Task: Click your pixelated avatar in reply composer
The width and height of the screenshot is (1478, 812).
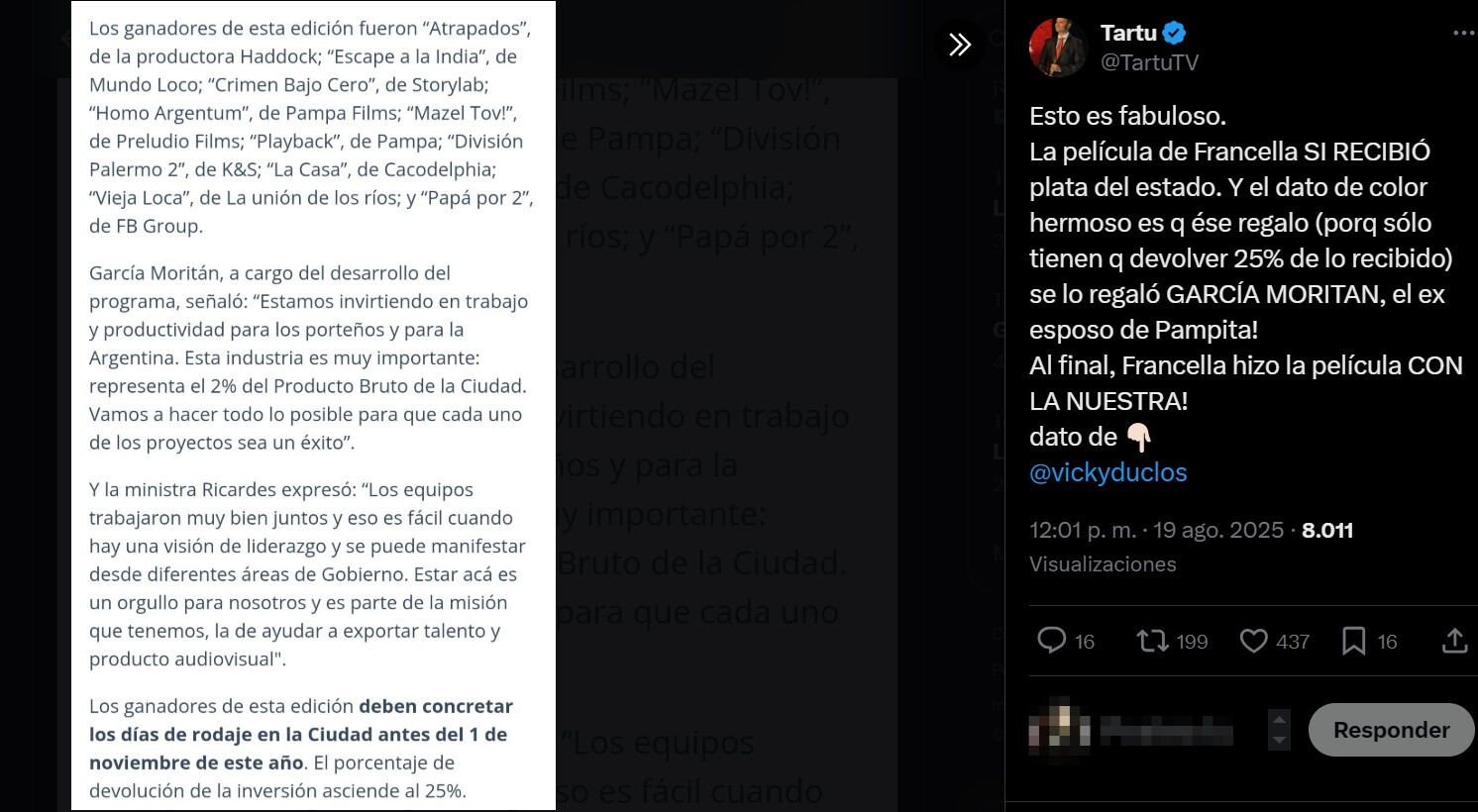Action: coord(1058,731)
